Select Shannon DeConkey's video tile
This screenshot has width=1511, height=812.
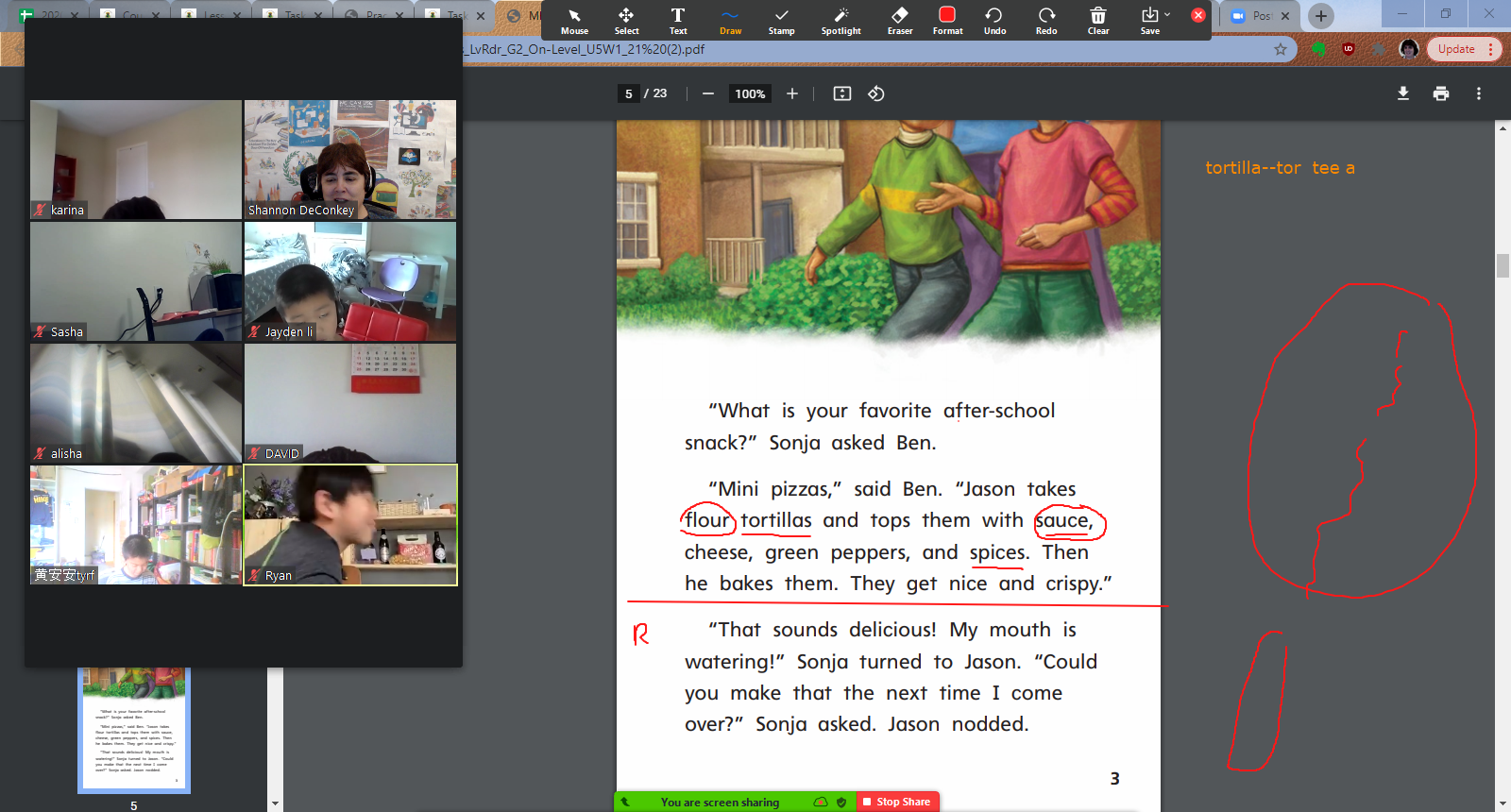click(350, 160)
